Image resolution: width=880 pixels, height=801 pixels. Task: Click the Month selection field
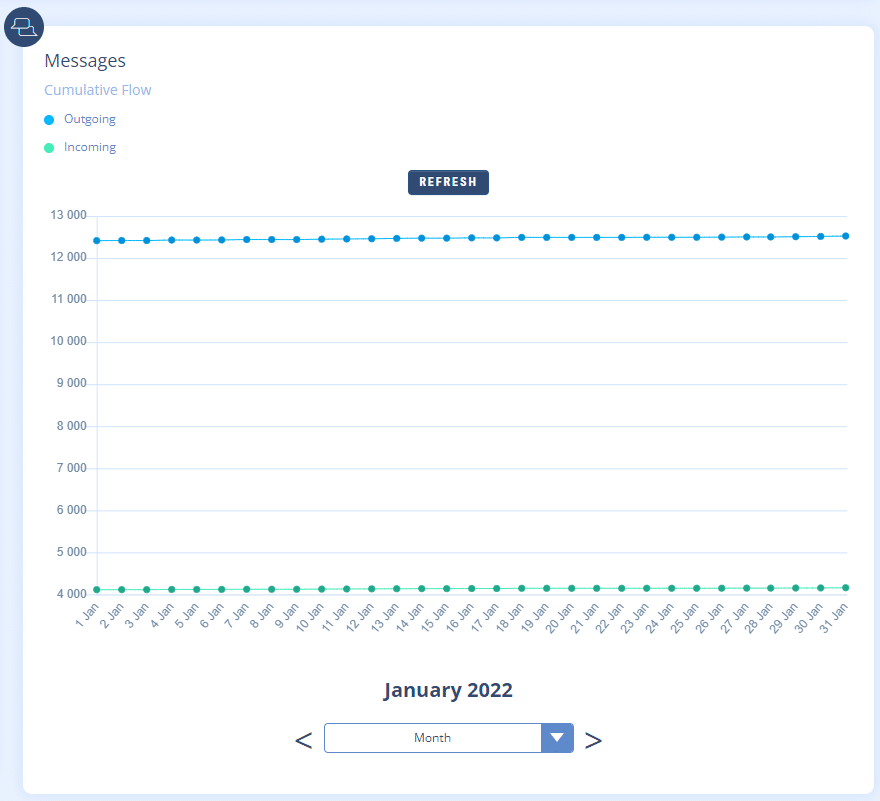(432, 738)
